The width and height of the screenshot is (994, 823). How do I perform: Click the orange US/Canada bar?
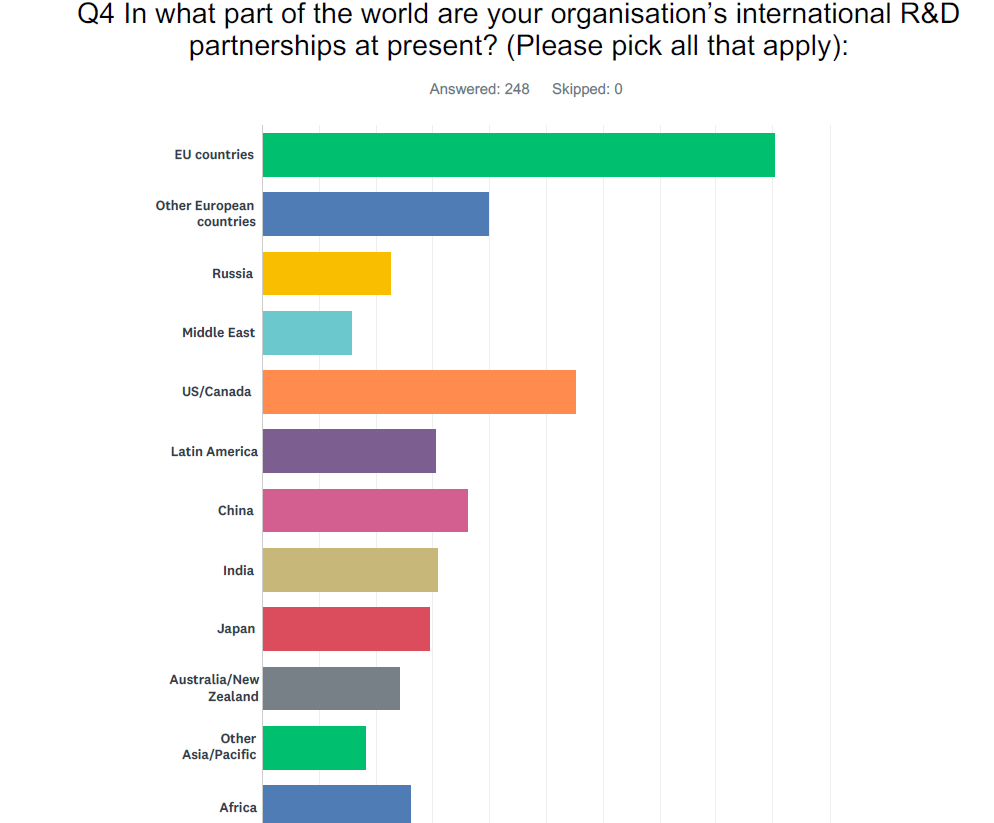coord(420,392)
